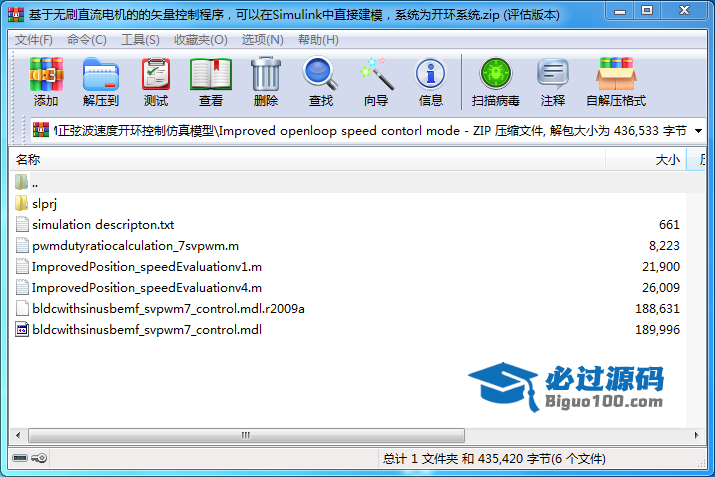This screenshot has height=477, width=715.
Task: Close the WinRAR window
Action: 684,11
